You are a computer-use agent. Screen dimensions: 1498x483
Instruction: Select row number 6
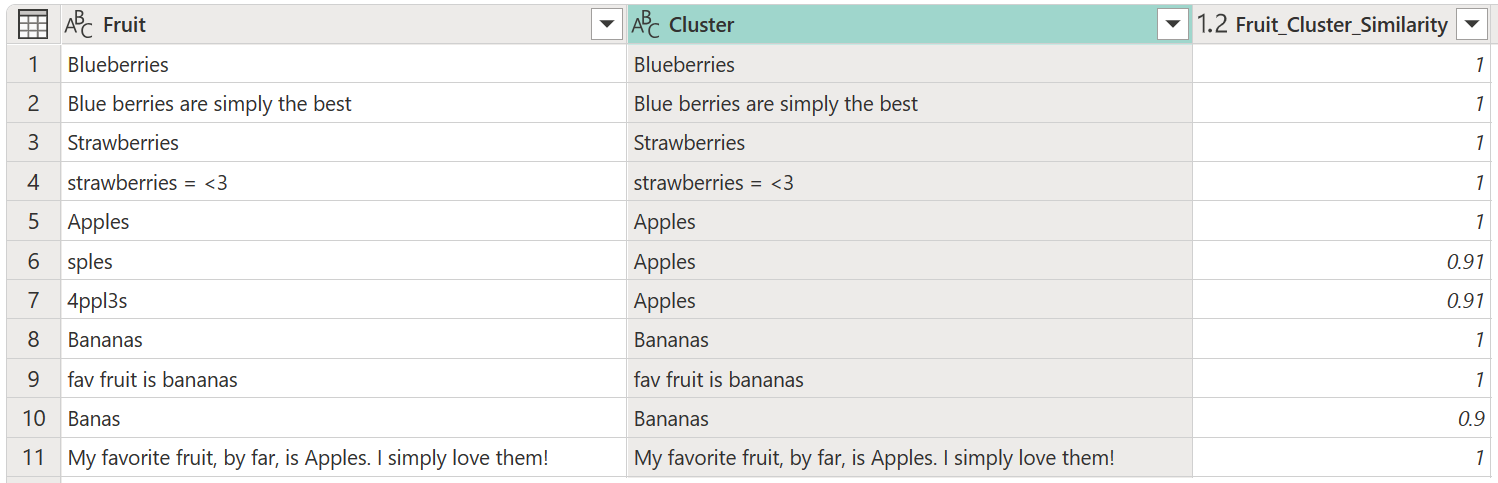tap(34, 262)
